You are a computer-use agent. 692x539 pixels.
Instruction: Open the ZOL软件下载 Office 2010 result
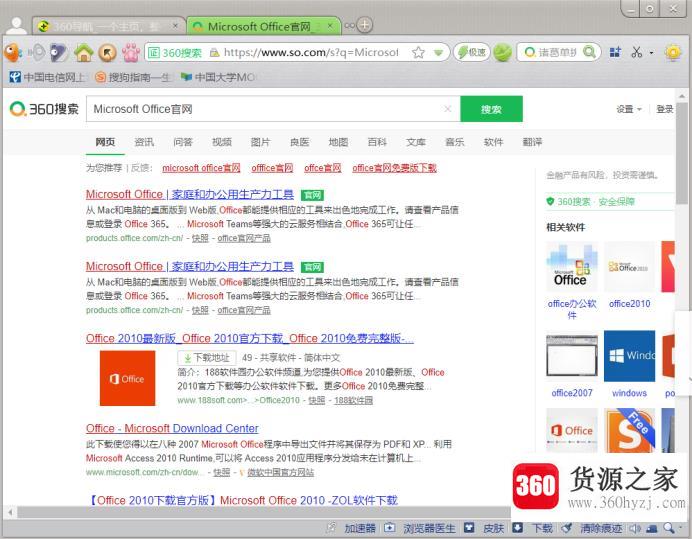pos(243,501)
